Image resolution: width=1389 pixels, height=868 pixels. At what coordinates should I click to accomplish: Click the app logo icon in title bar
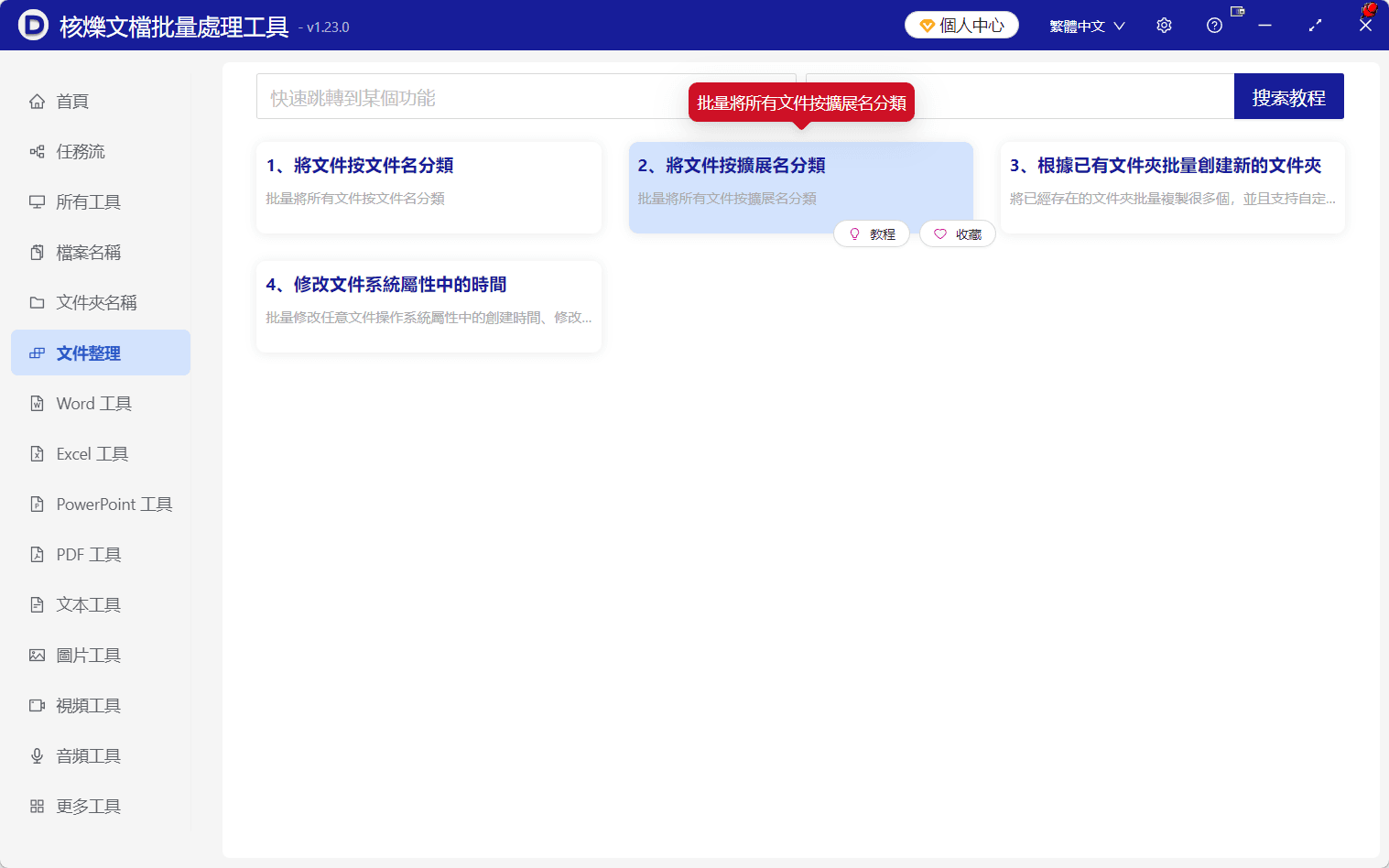(33, 26)
